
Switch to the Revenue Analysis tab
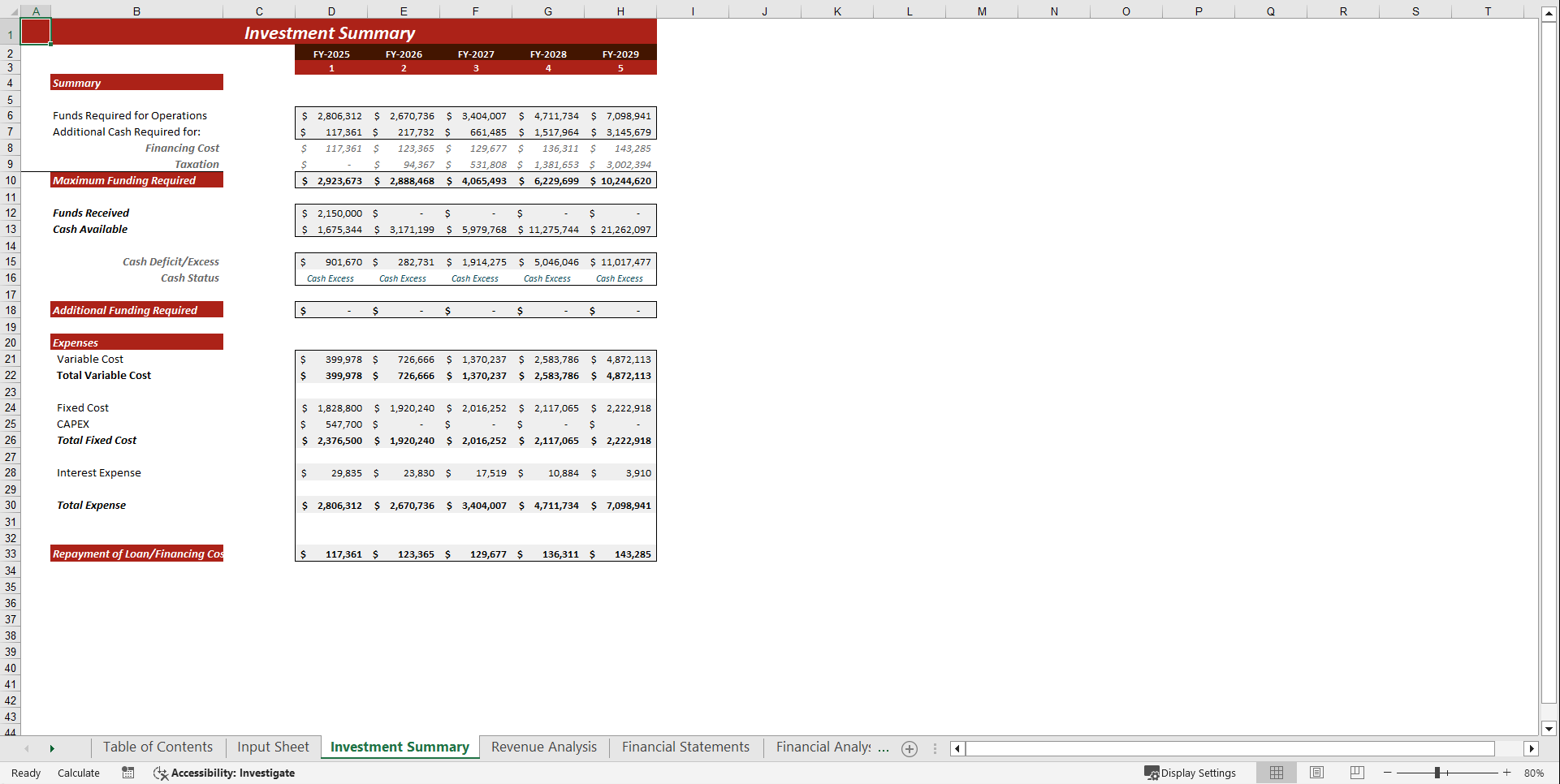coord(543,747)
